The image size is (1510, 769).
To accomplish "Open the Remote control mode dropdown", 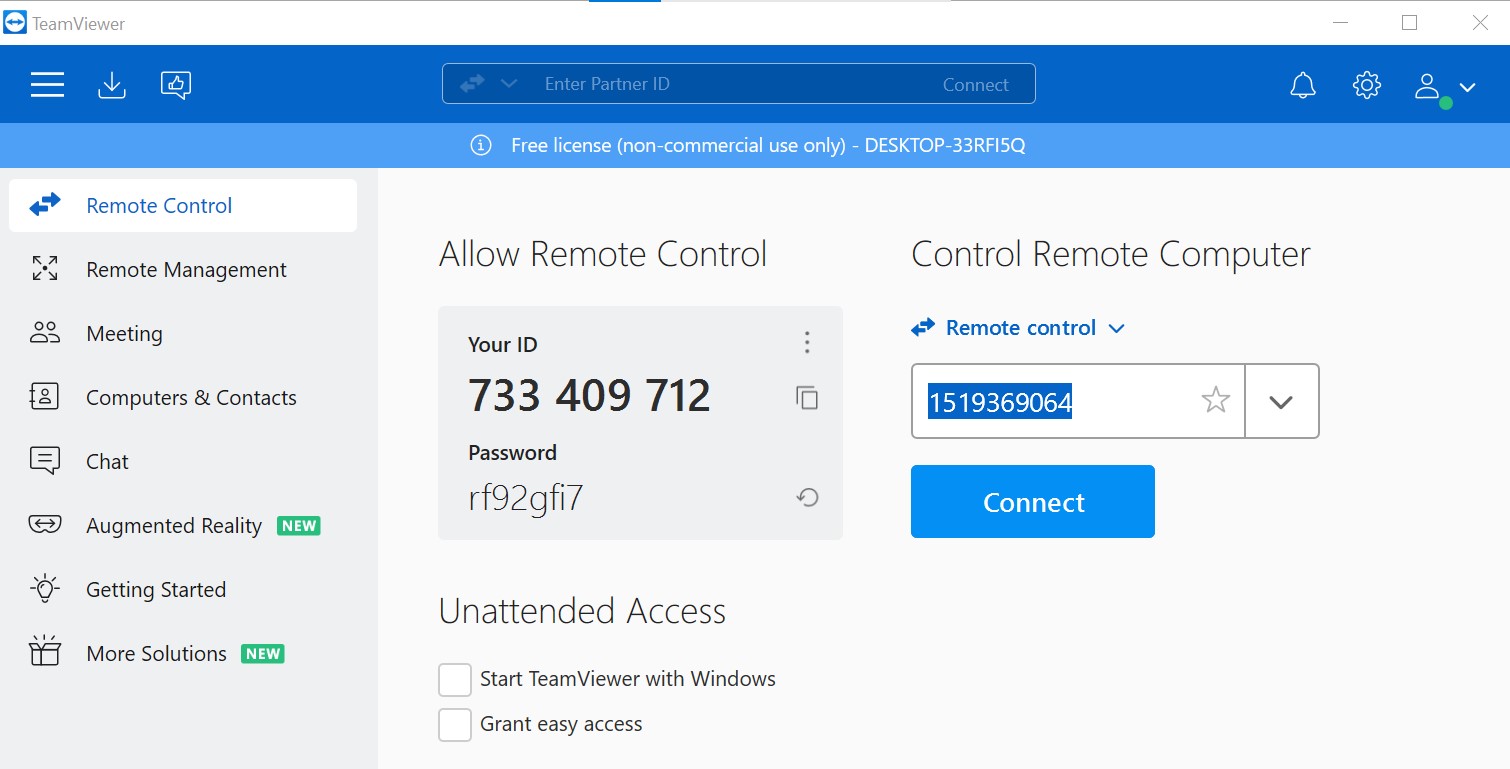I will pyautogui.click(x=1018, y=328).
